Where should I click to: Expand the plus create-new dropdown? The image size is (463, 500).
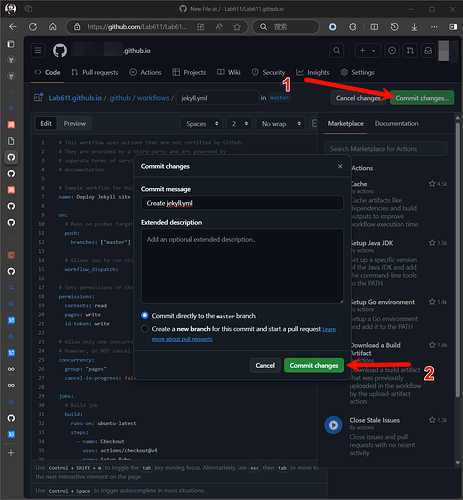click(368, 50)
